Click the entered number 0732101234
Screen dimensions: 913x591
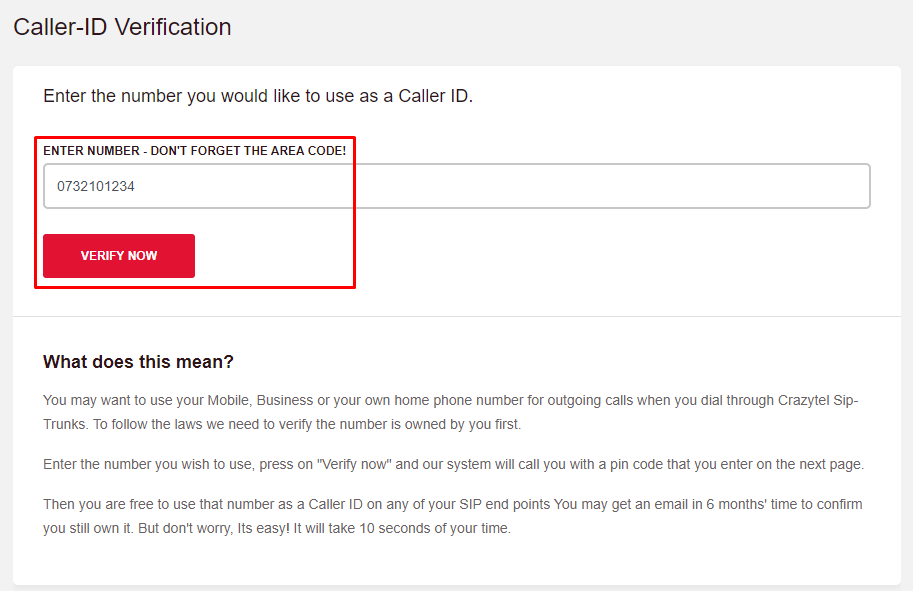coord(96,186)
